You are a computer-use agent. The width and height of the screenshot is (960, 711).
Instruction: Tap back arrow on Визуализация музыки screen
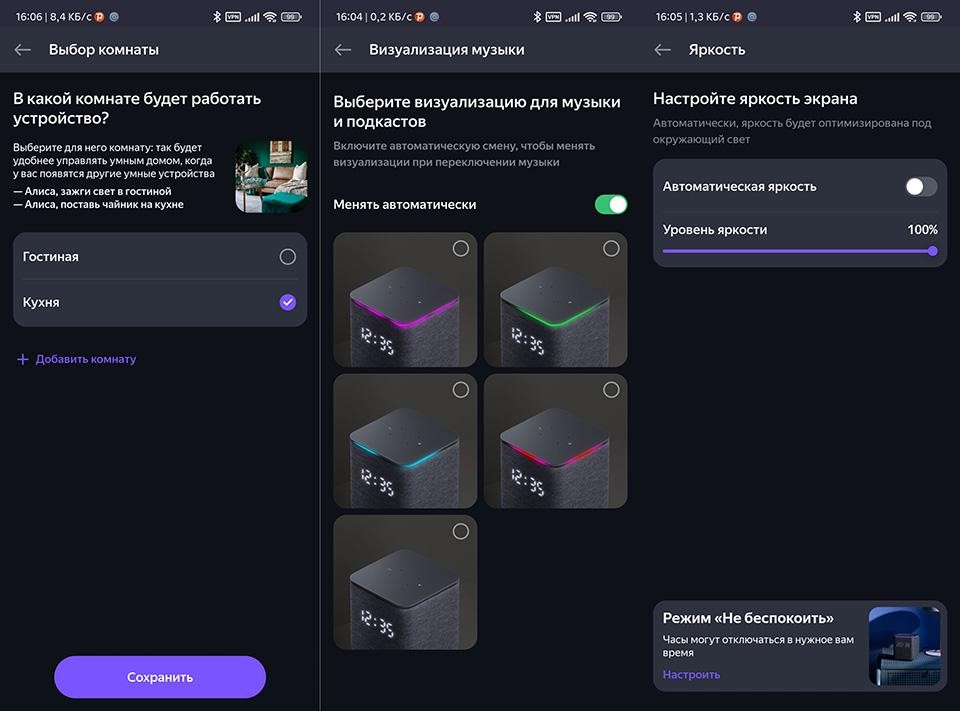point(343,50)
